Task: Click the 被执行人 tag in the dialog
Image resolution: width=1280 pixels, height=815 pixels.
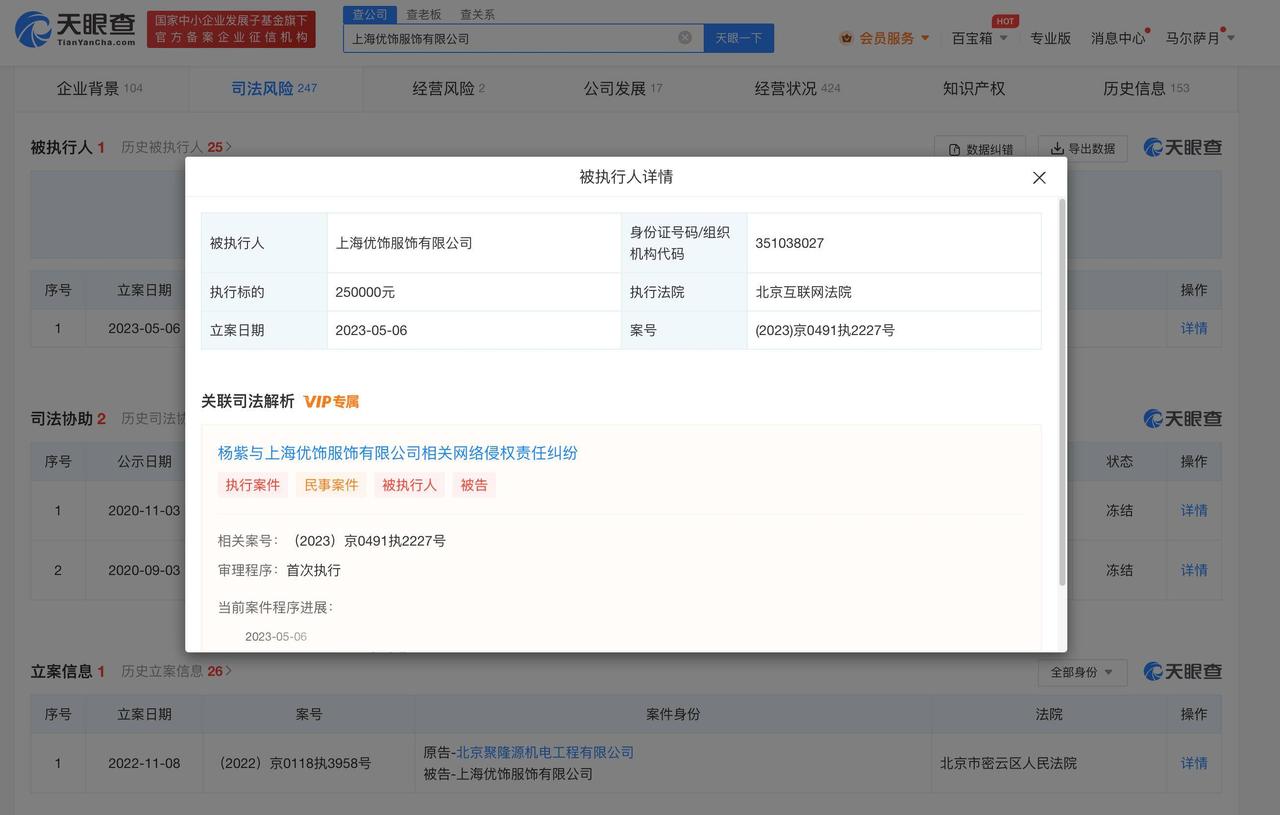Action: (410, 485)
